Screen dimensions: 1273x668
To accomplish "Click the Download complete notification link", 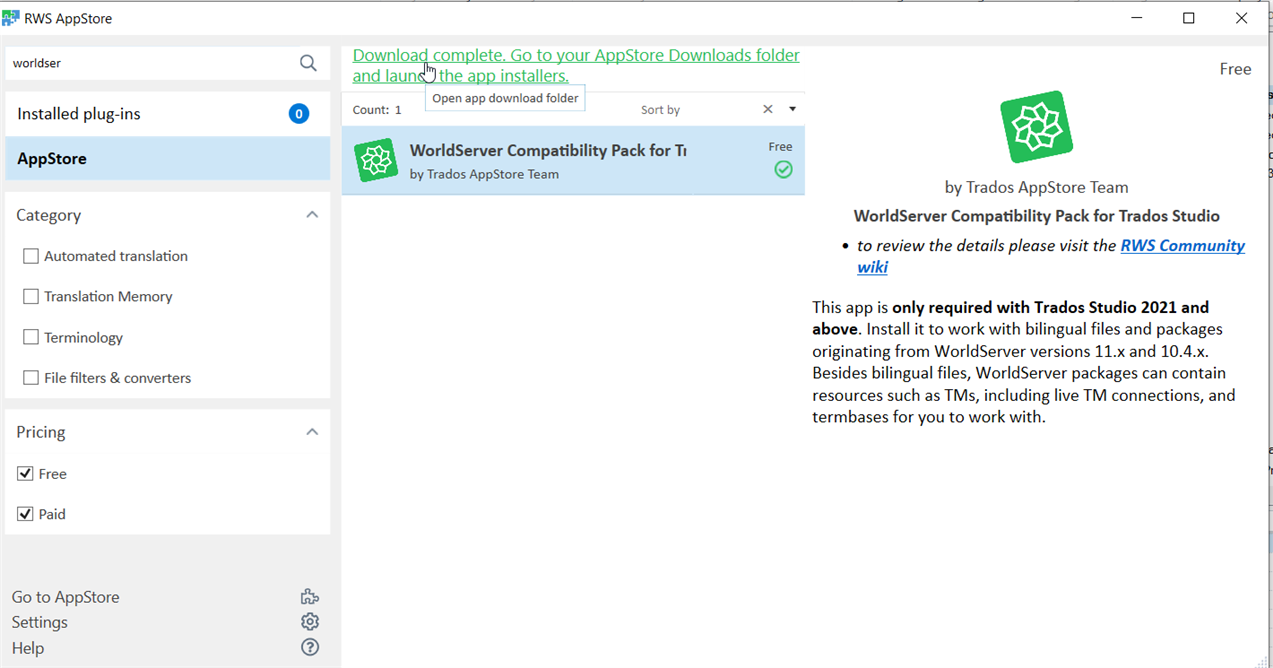I will [x=575, y=55].
